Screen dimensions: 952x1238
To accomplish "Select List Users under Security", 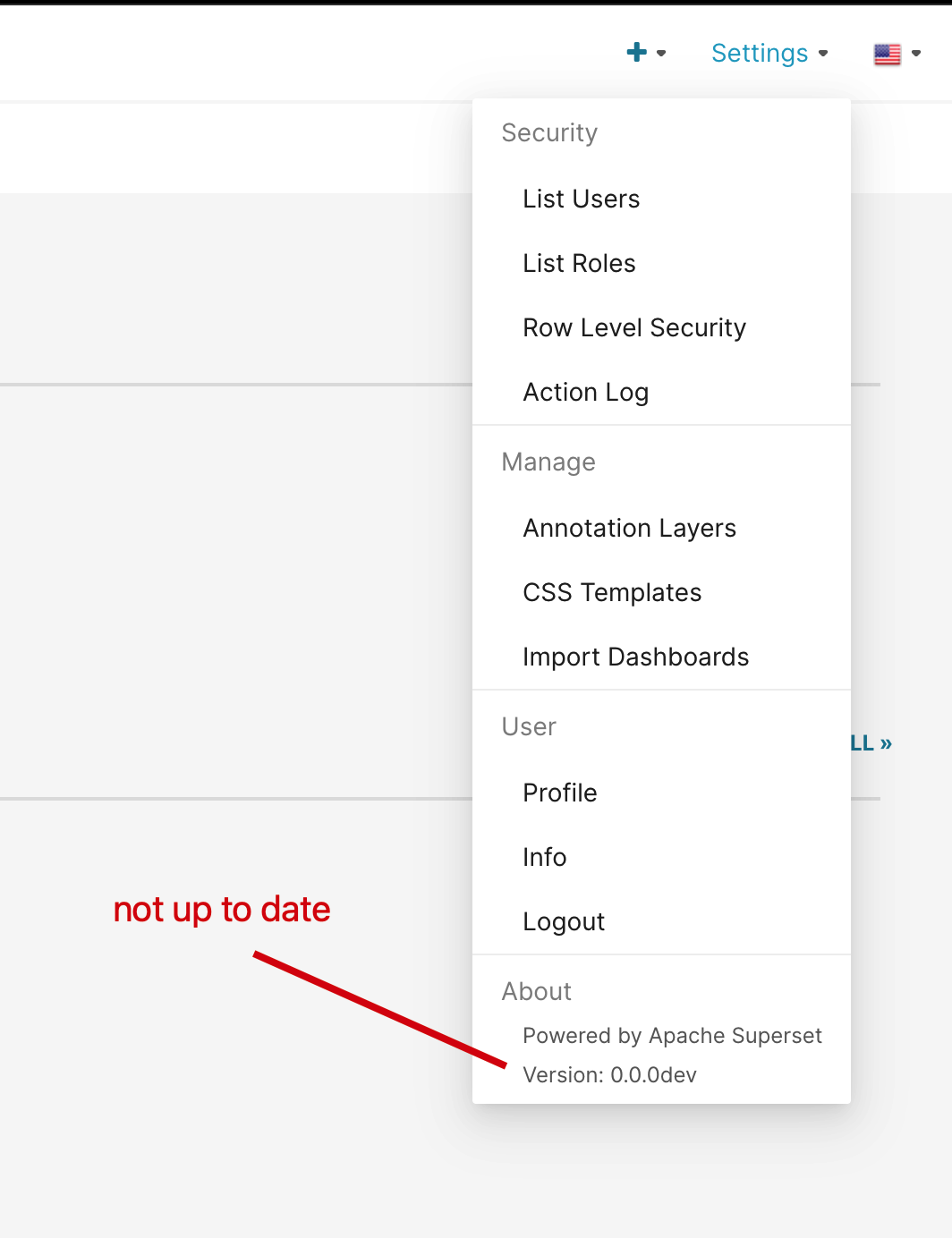I will click(581, 199).
